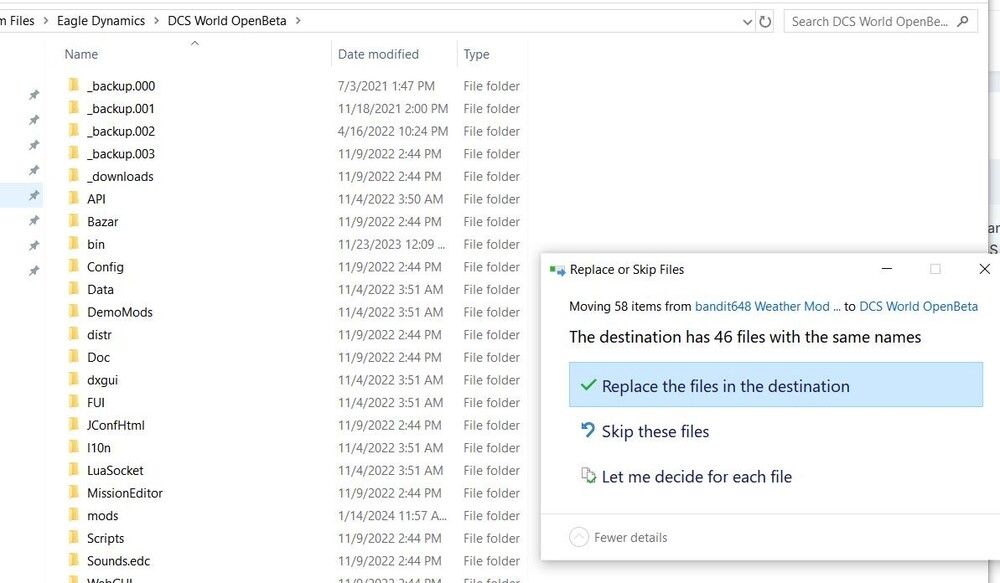The width and height of the screenshot is (1000, 583).
Task: Click the Eagle Dynamics breadcrumb segment
Action: point(101,20)
